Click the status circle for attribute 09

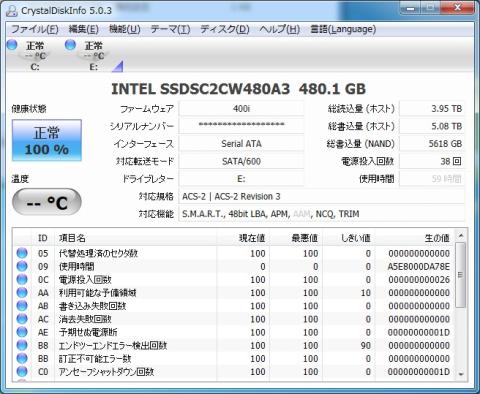coord(22,266)
